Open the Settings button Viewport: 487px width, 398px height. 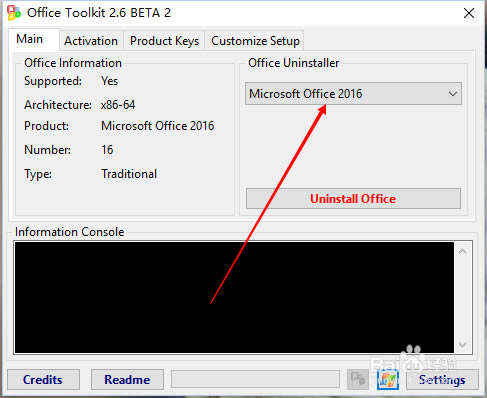click(x=442, y=380)
